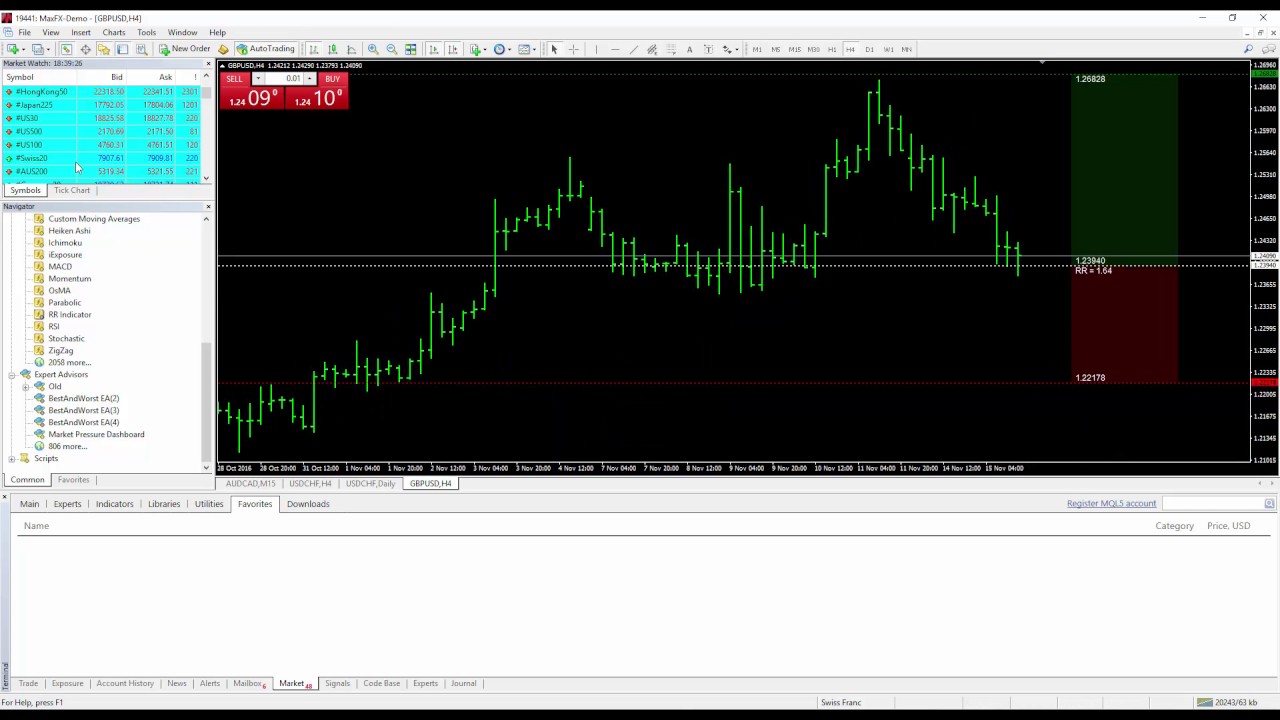Image resolution: width=1280 pixels, height=720 pixels.
Task: Switch timeframe to W1
Action: [888, 49]
